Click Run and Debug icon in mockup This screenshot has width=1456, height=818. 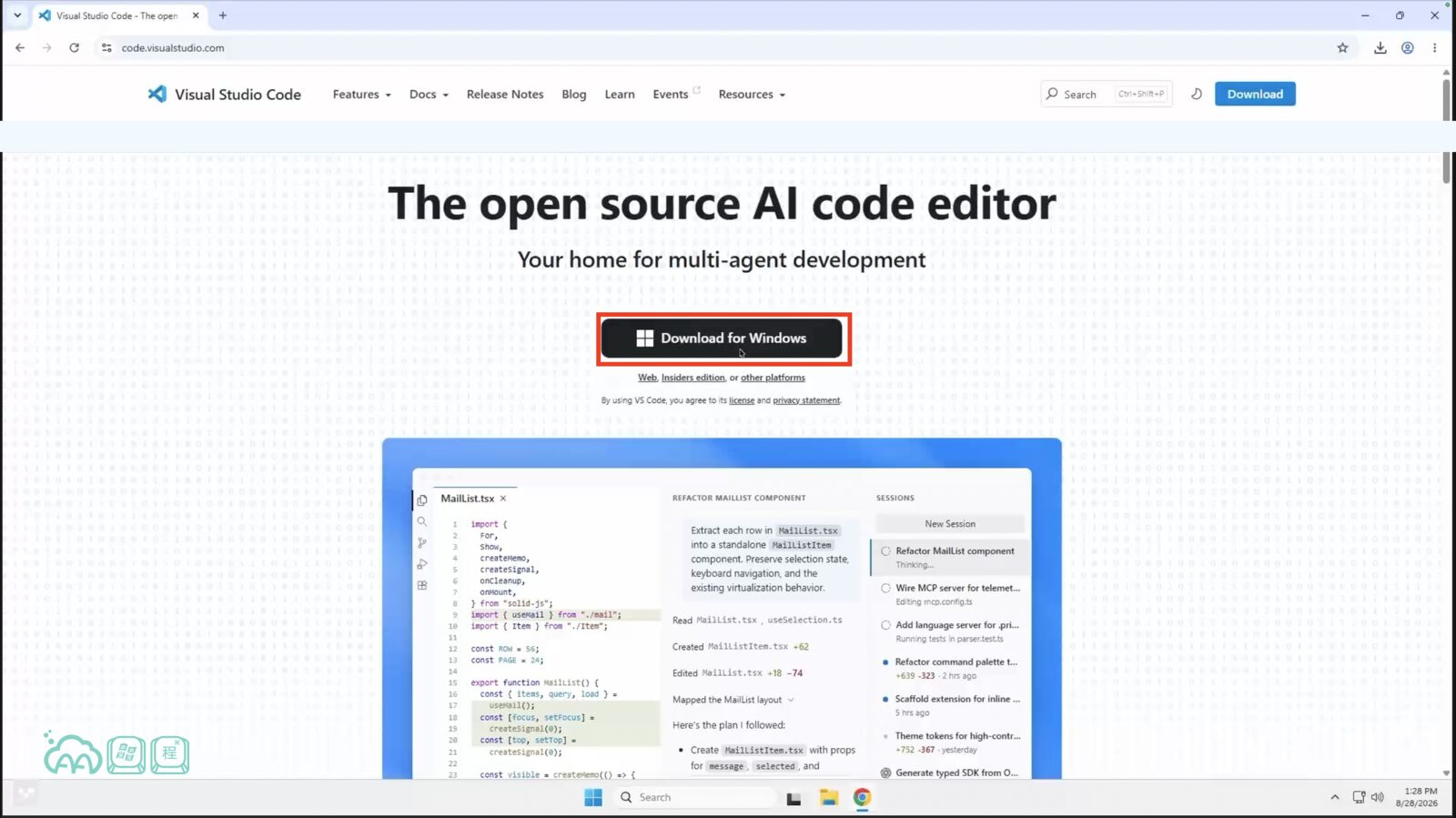pyautogui.click(x=422, y=564)
